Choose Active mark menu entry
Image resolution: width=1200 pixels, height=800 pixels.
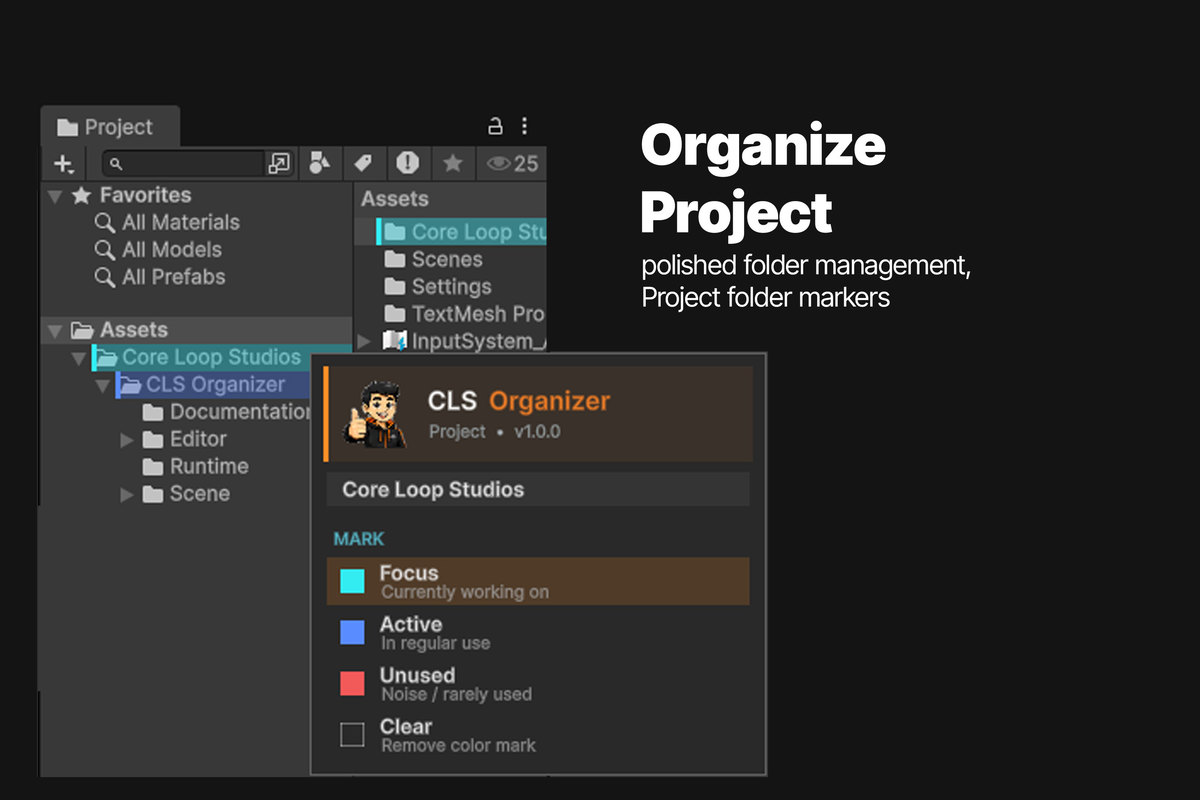(538, 633)
